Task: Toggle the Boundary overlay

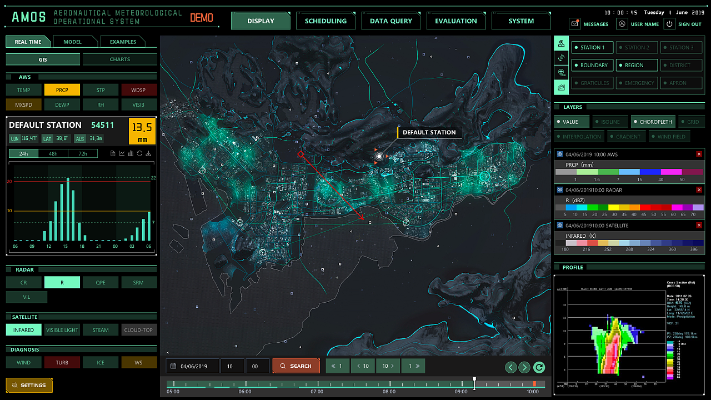Action: [592, 65]
